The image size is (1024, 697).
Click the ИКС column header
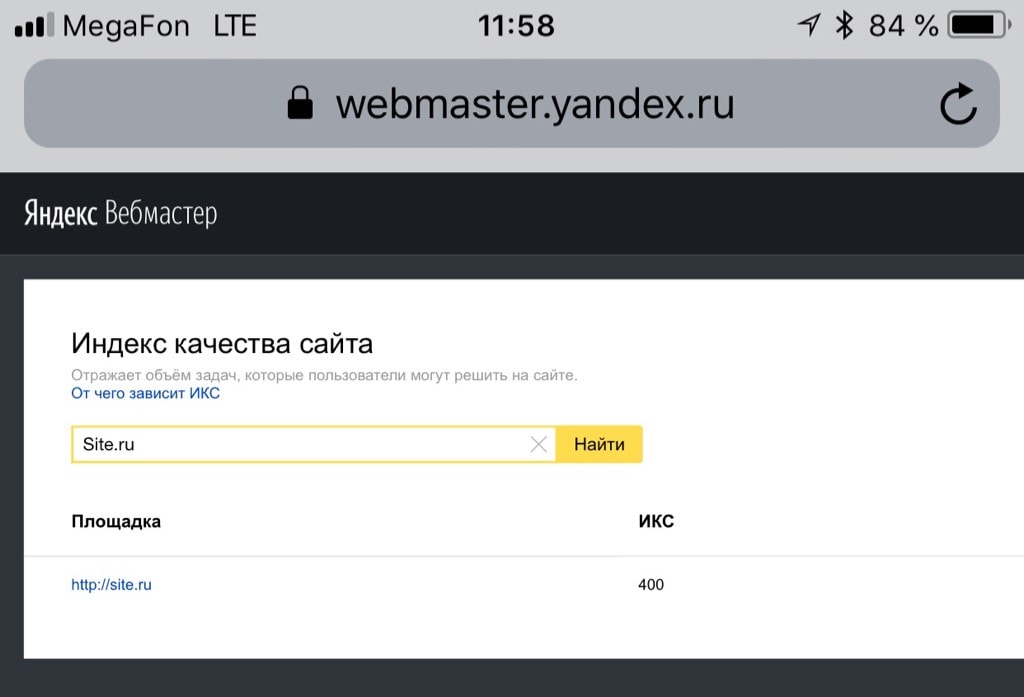pos(655,521)
